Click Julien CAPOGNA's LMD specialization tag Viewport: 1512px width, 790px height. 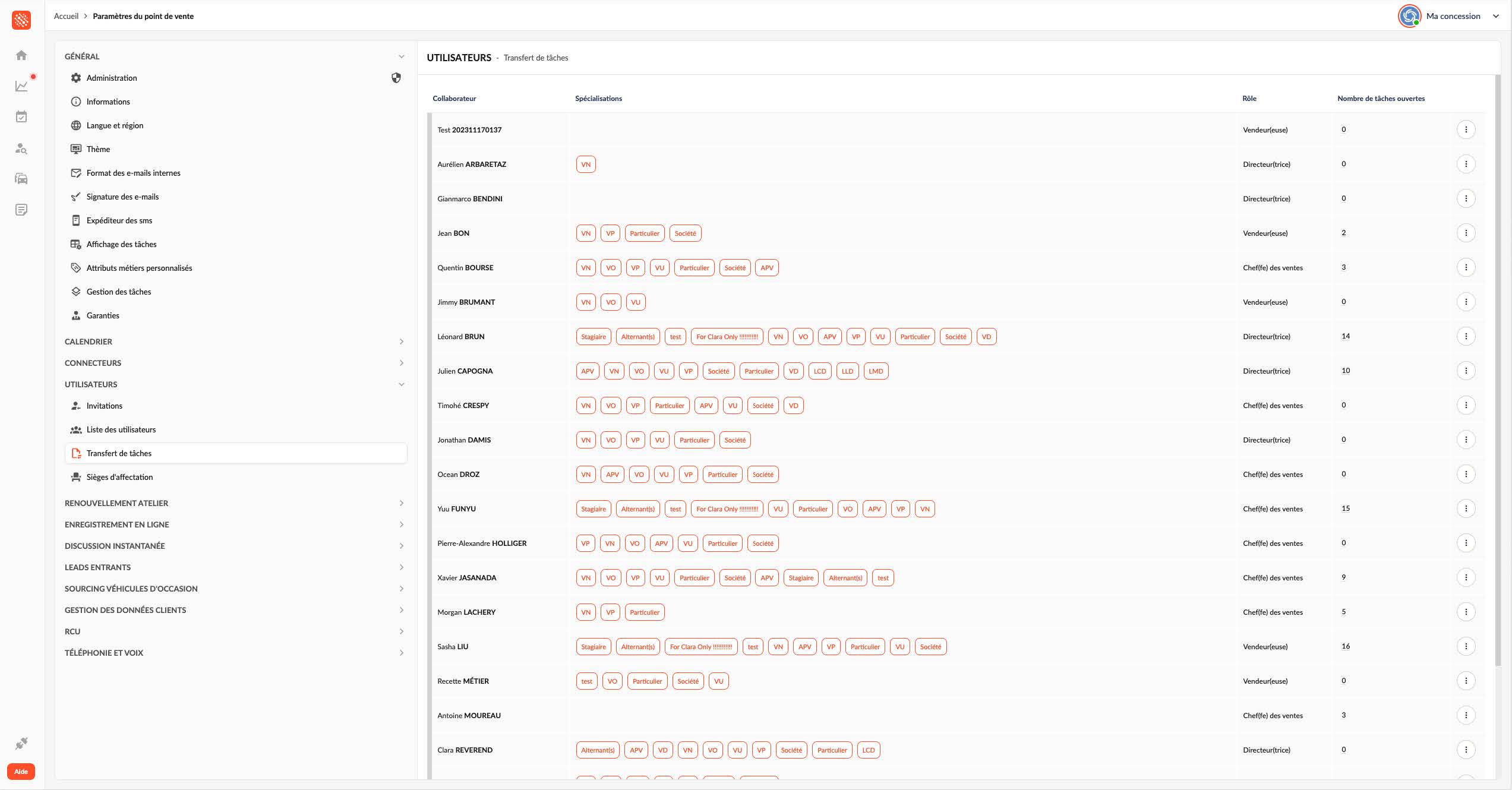click(x=876, y=371)
